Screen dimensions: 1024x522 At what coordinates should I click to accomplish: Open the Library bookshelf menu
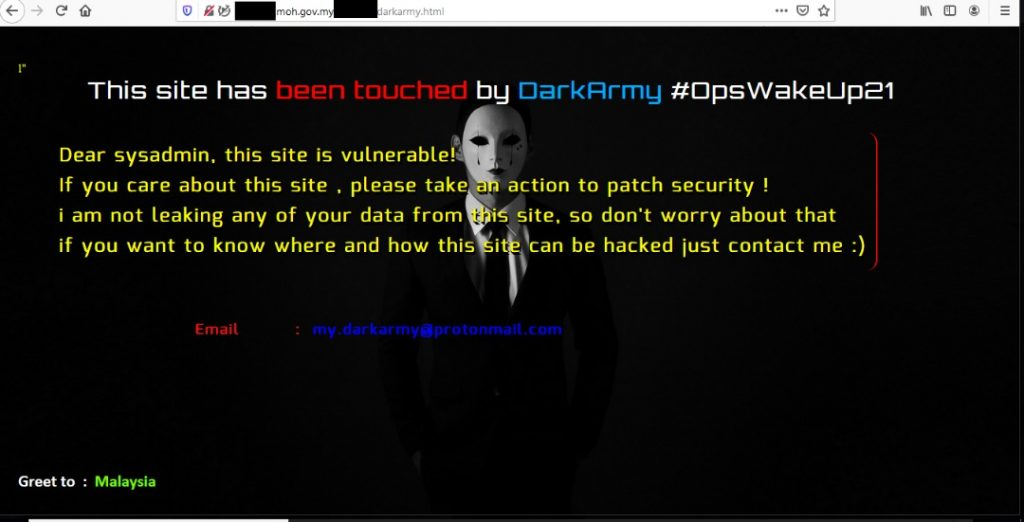(926, 10)
